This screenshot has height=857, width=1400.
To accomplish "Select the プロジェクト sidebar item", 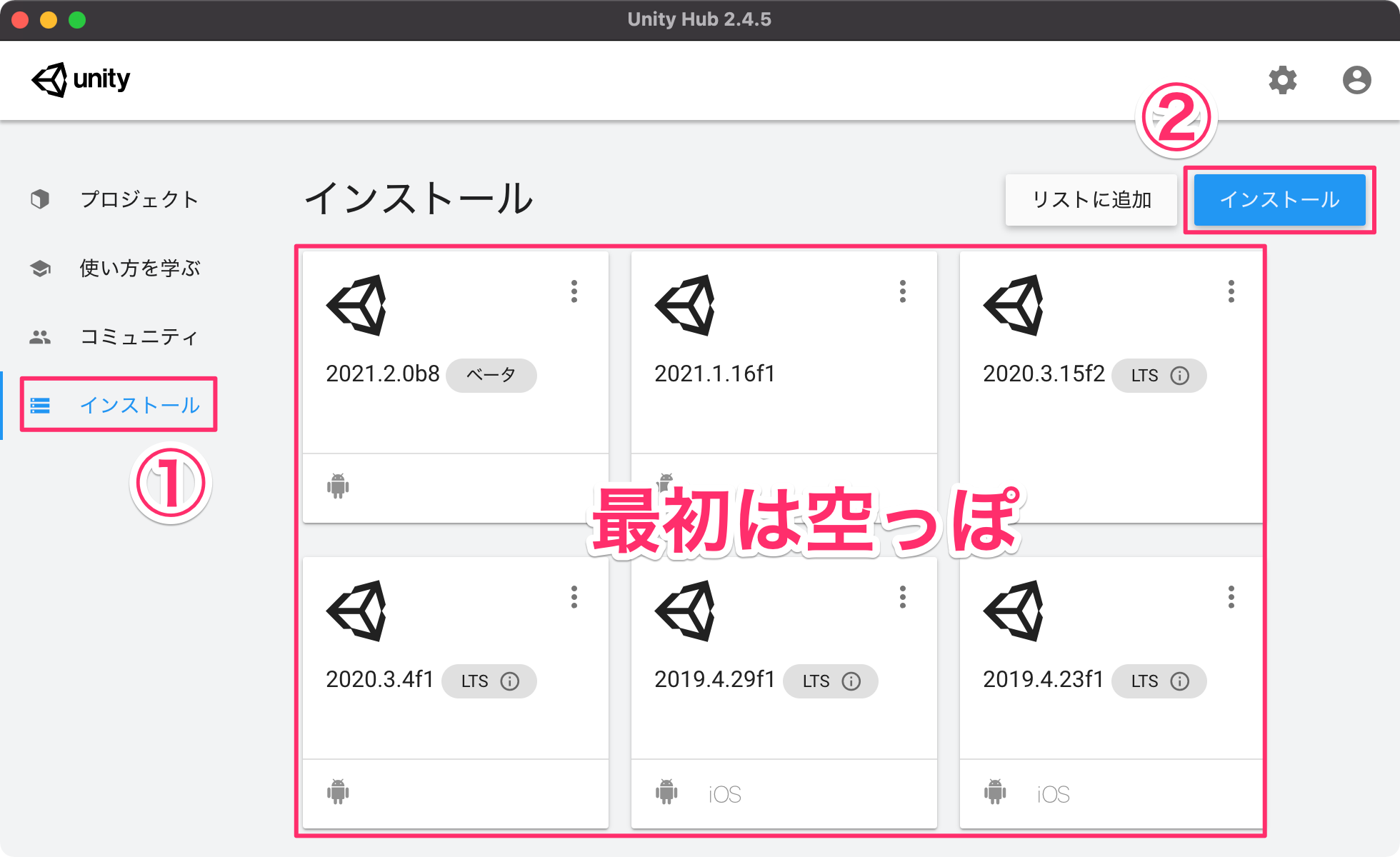I will point(114,199).
